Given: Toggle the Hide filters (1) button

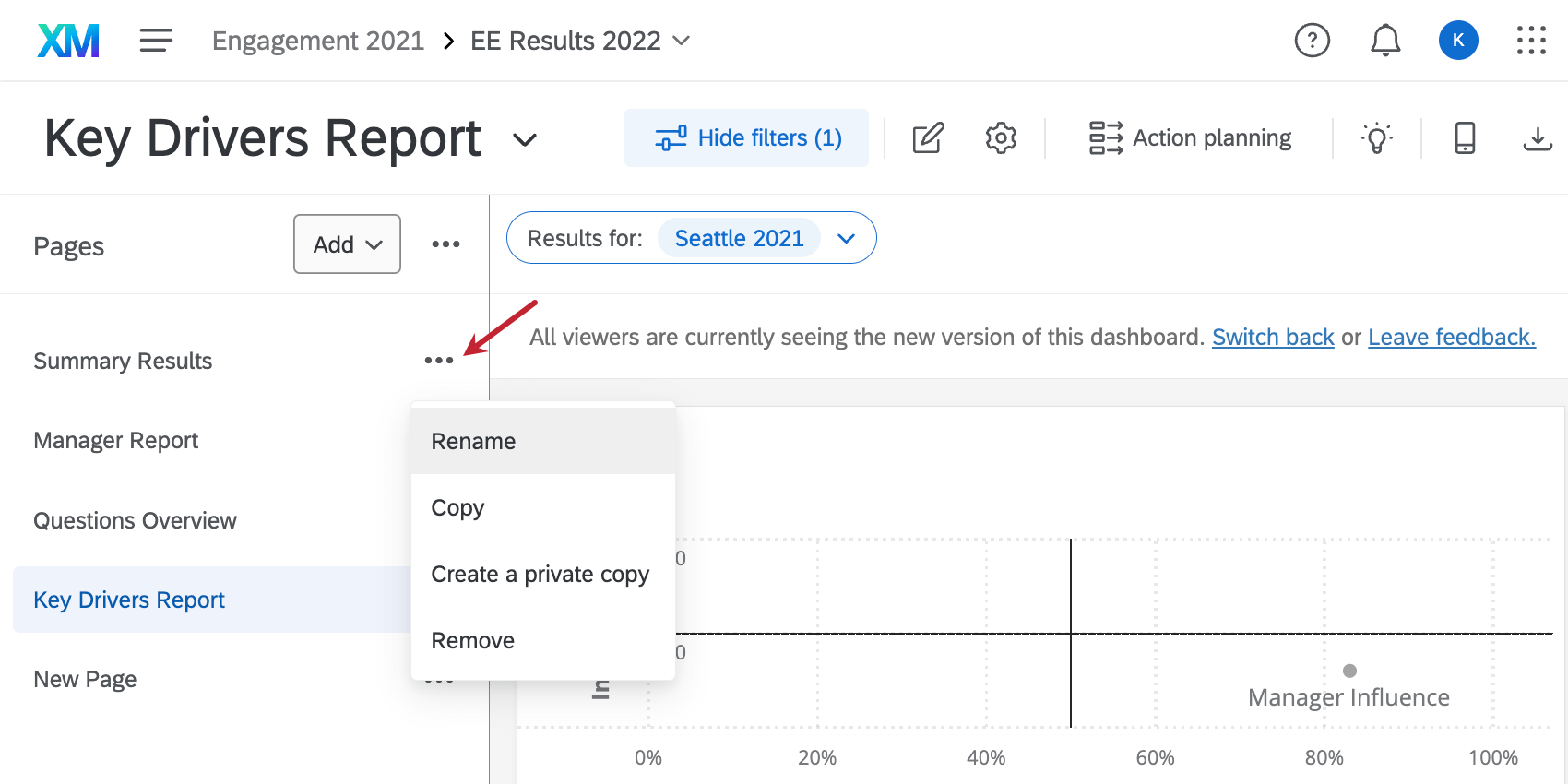Looking at the screenshot, I should pyautogui.click(x=746, y=138).
